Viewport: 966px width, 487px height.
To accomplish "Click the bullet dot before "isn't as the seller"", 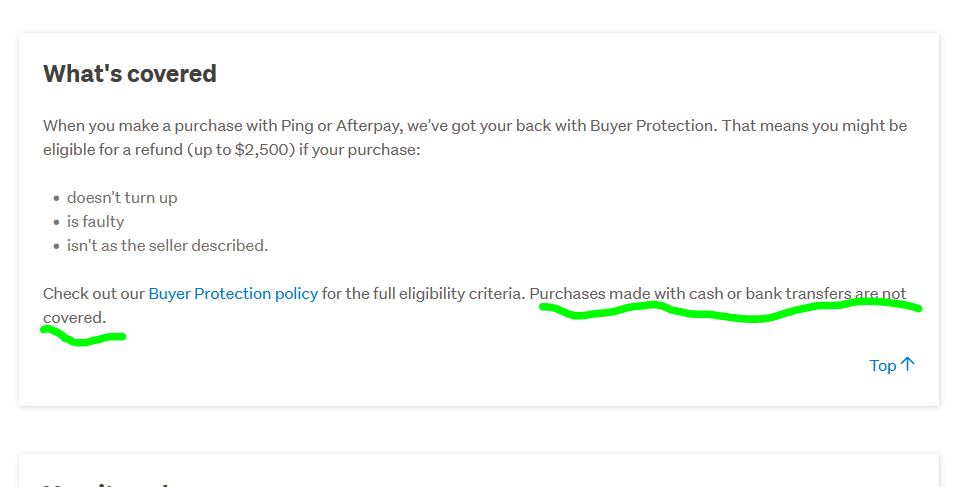I will pos(56,247).
